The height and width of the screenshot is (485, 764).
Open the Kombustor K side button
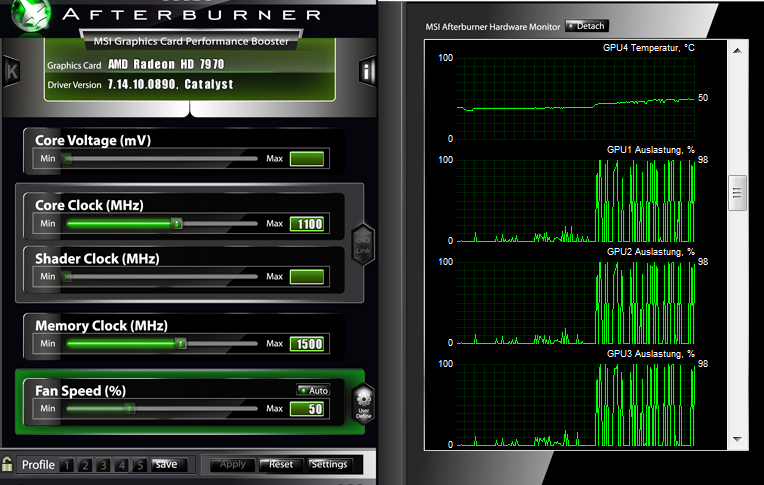(x=11, y=72)
